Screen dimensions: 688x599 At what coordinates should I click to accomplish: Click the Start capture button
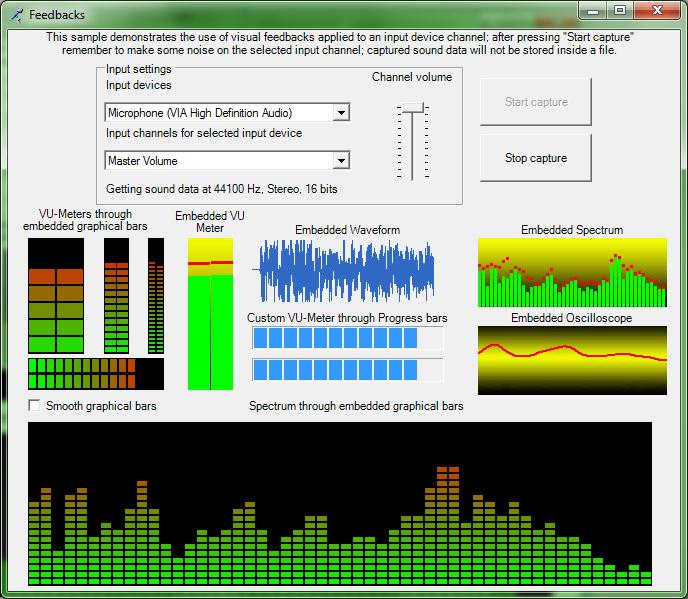click(535, 102)
